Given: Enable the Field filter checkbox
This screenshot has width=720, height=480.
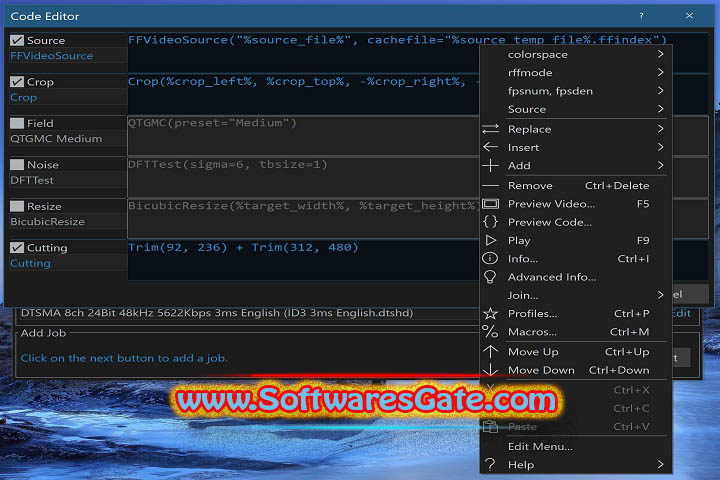Looking at the screenshot, I should 17,123.
